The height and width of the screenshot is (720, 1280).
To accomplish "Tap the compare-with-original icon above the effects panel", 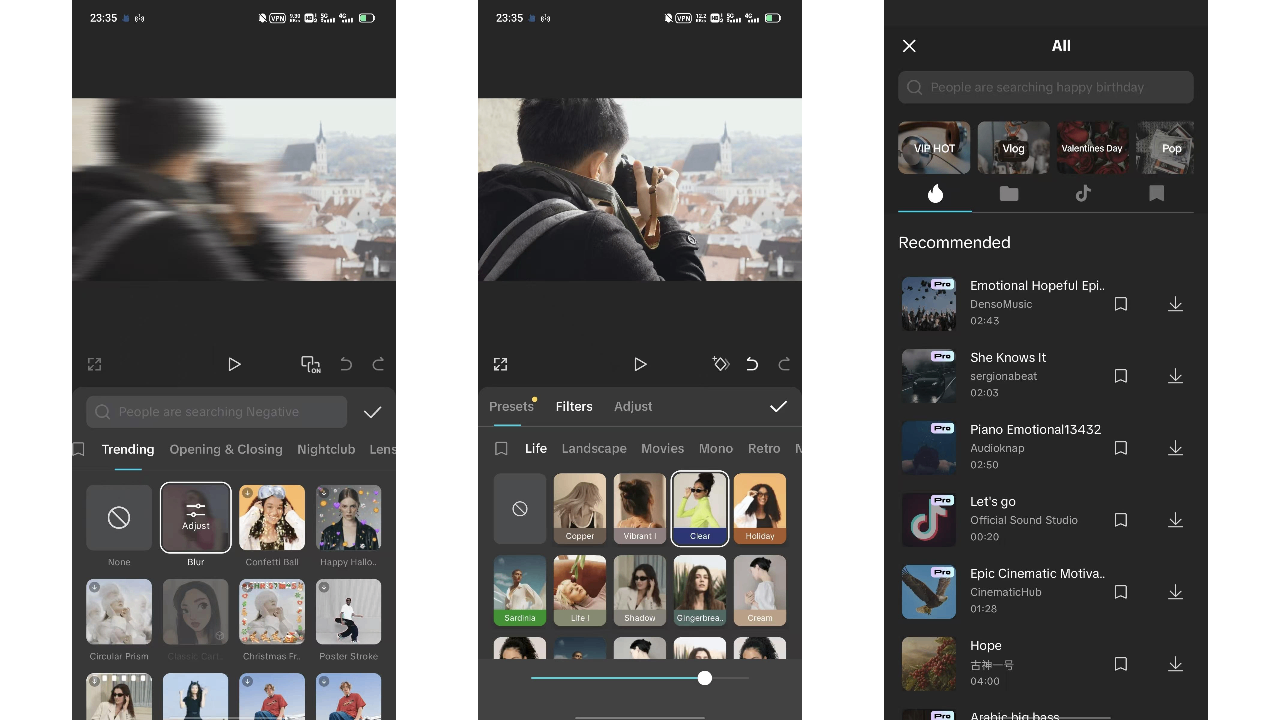I will tap(310, 364).
